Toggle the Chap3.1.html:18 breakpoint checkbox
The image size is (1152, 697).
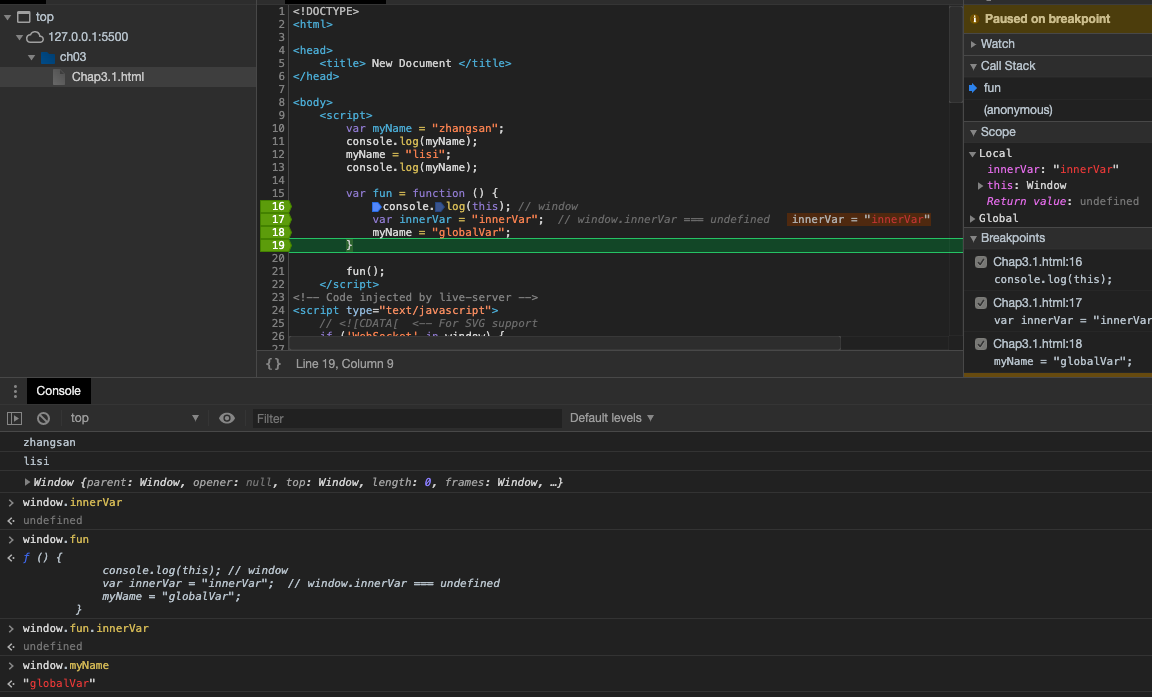(x=981, y=344)
